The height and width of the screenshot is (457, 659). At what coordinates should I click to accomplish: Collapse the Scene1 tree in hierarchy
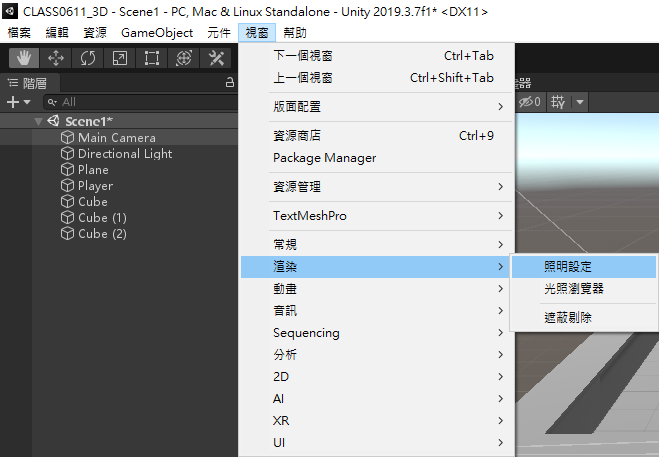click(38, 121)
